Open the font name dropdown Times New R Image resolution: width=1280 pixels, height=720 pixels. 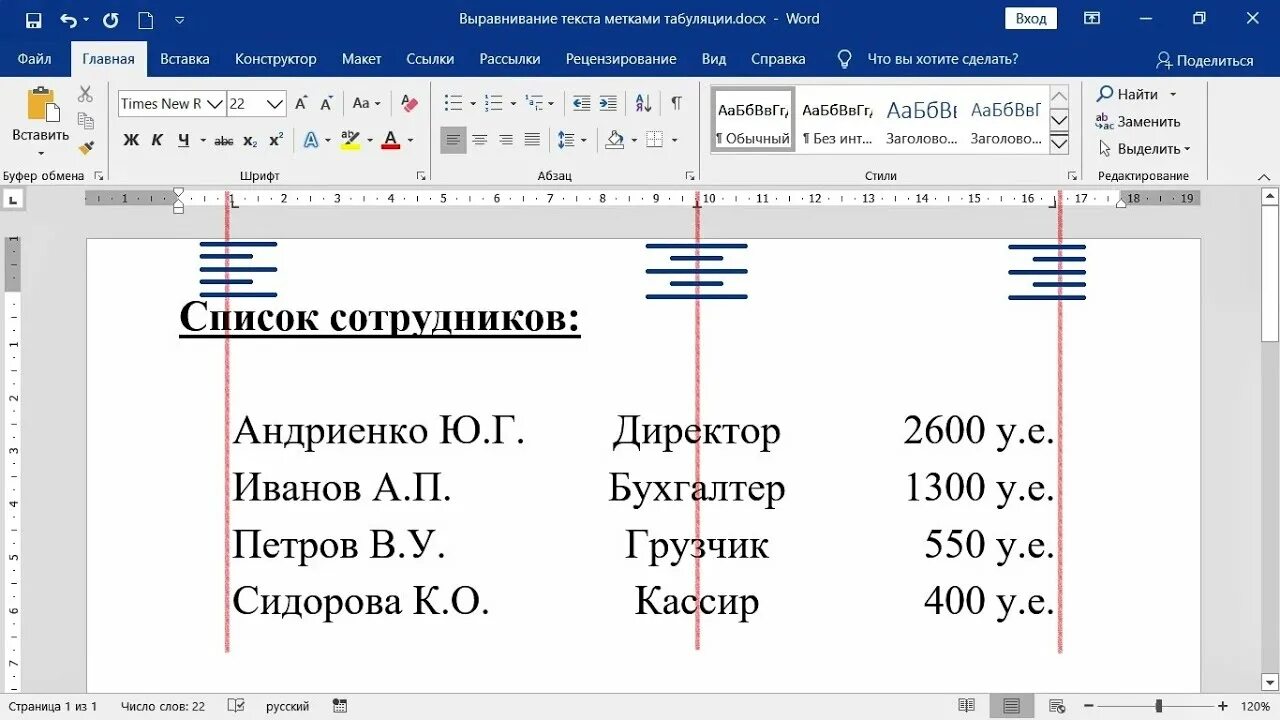214,104
